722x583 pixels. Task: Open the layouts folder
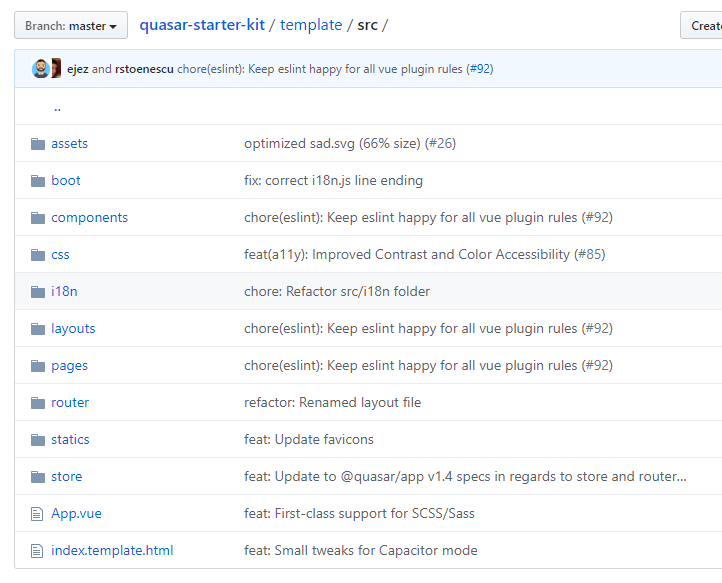(x=73, y=329)
